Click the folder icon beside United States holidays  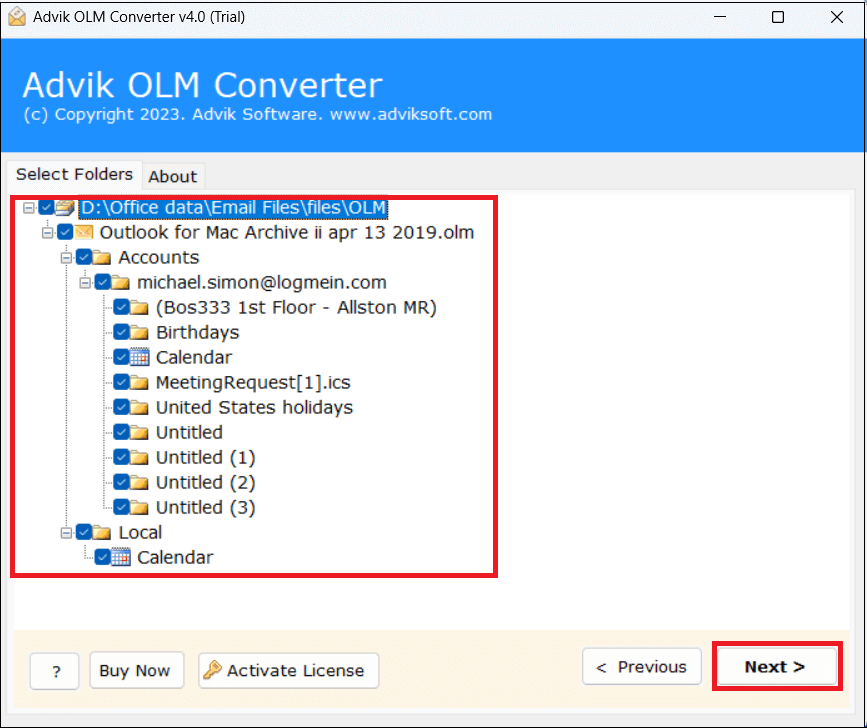tap(138, 408)
